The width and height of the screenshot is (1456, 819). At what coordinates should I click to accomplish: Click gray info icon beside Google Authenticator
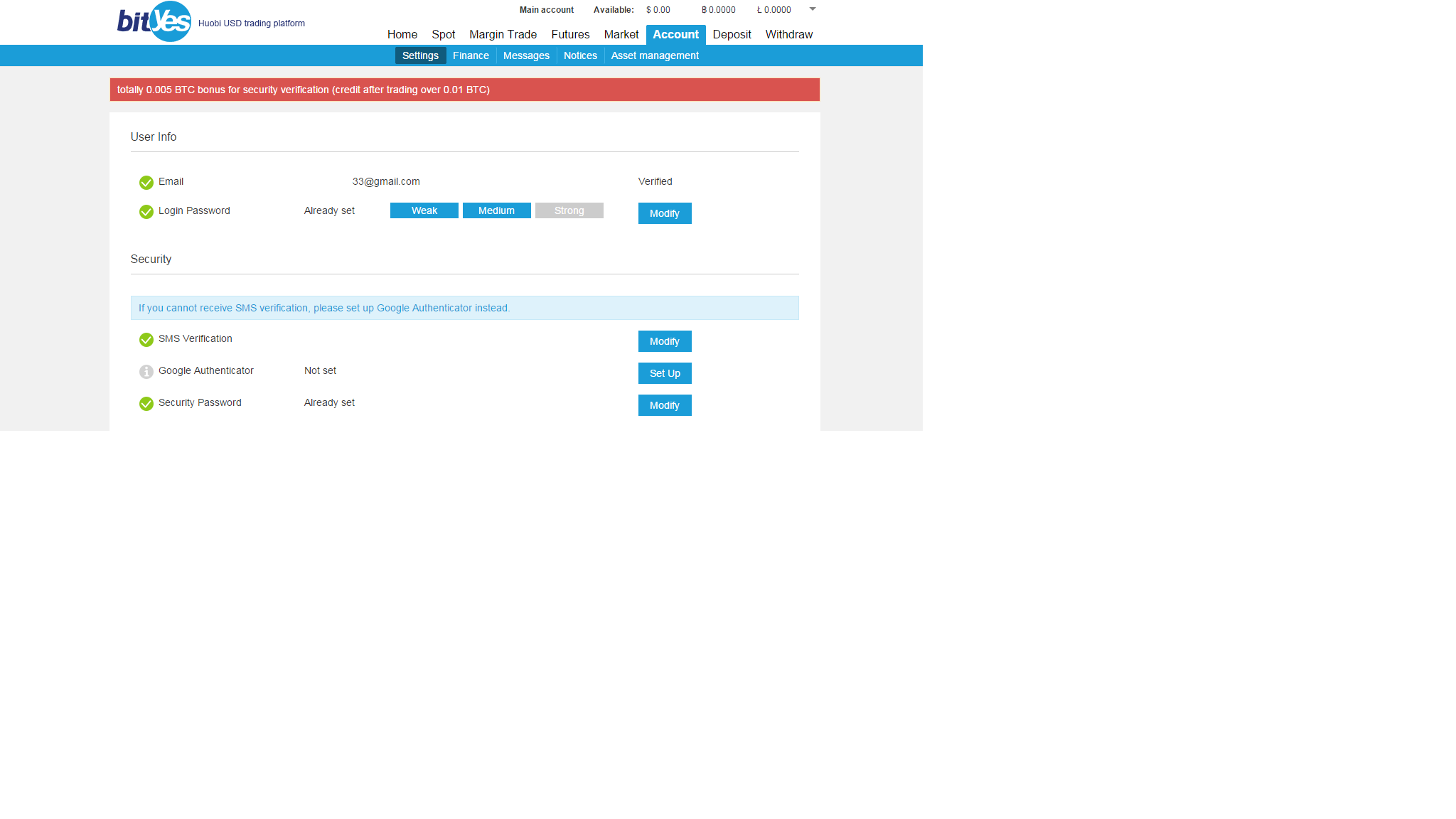146,372
